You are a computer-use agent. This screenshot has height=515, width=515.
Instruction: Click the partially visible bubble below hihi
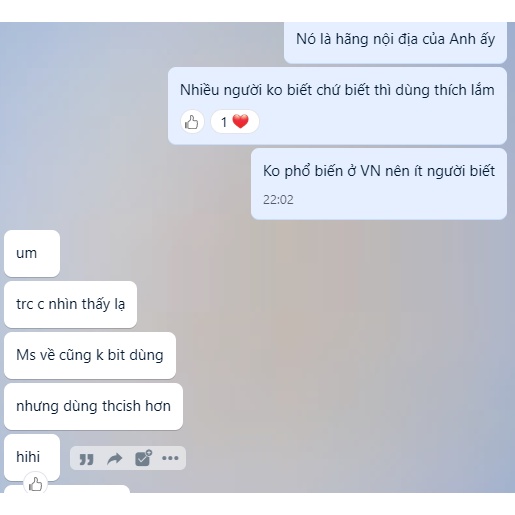(67, 489)
